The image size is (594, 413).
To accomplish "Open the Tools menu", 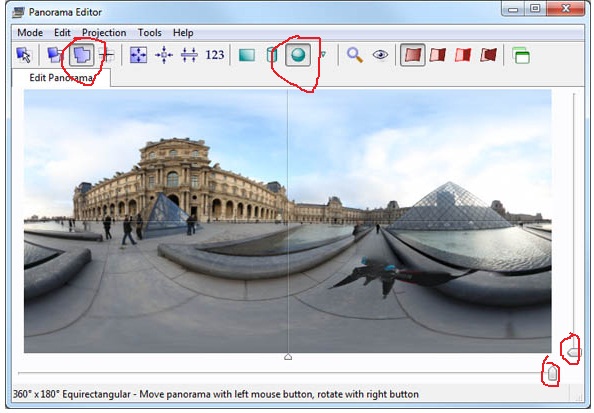I will click(x=149, y=33).
